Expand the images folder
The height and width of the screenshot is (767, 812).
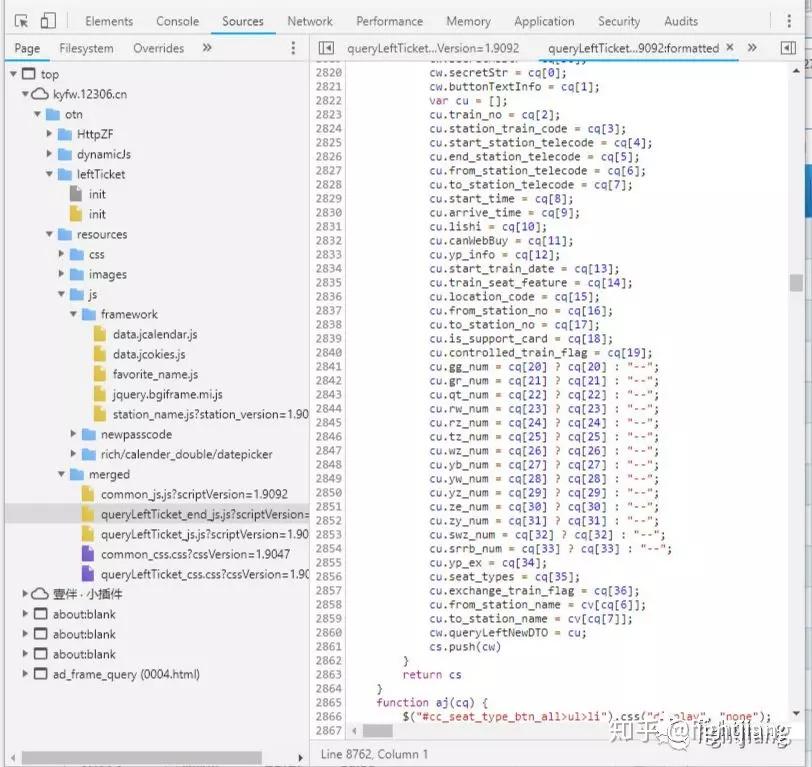[61, 274]
